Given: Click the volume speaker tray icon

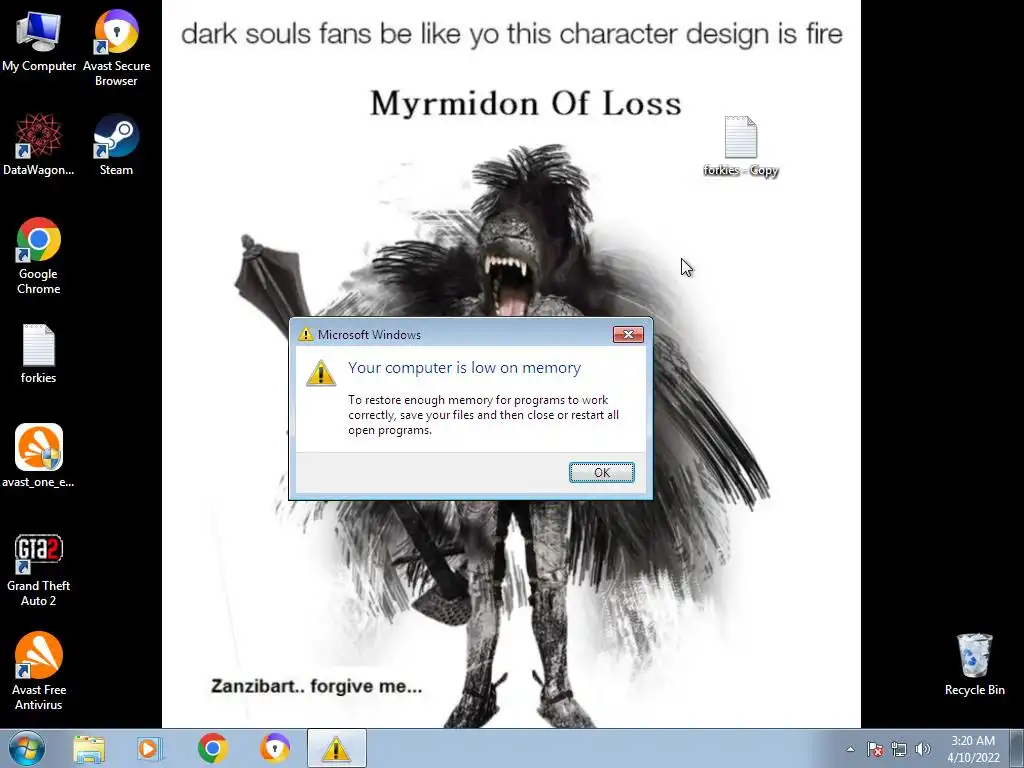Looking at the screenshot, I should coord(923,749).
